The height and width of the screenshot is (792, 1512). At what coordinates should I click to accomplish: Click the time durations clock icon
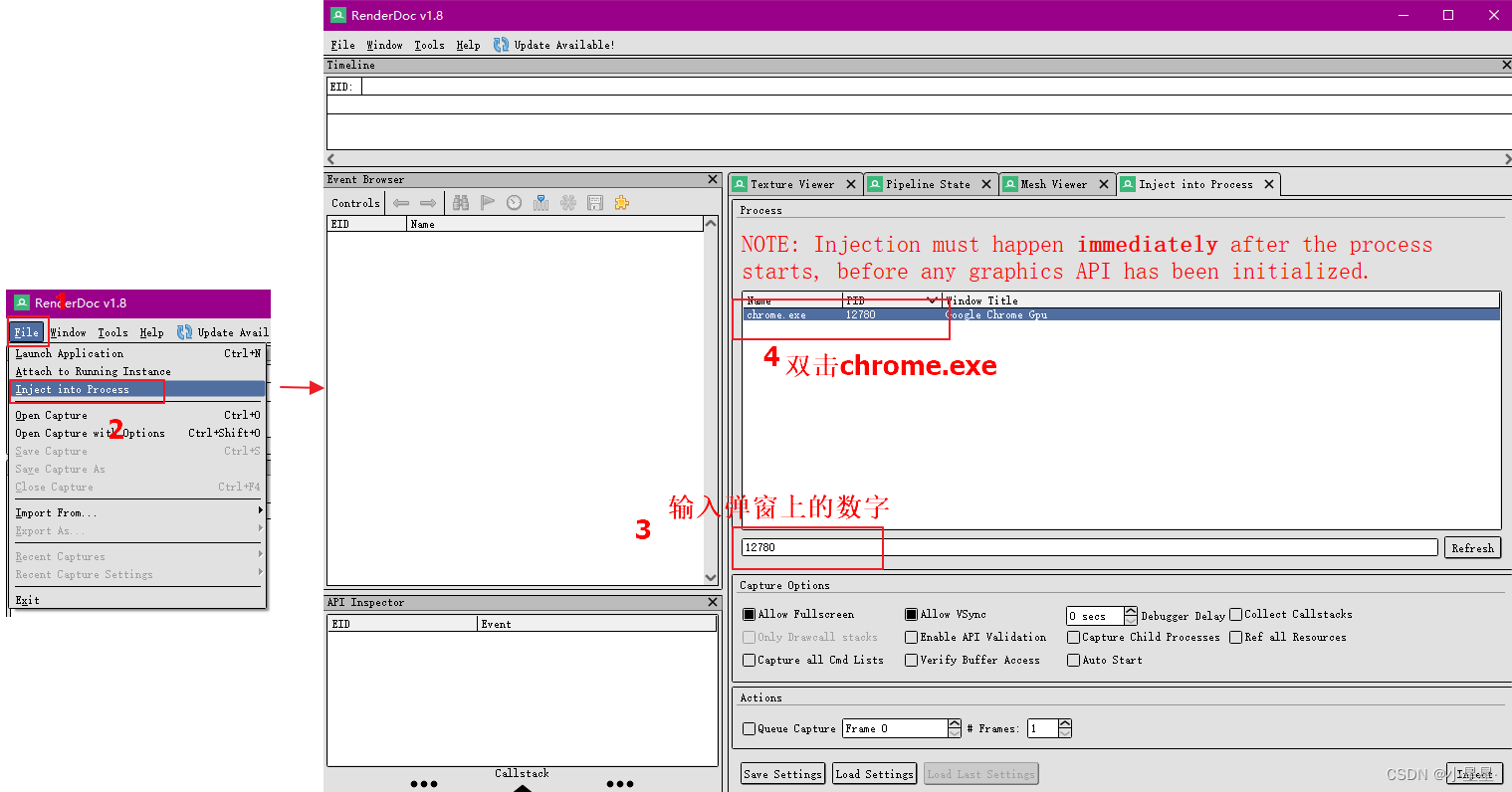point(515,203)
